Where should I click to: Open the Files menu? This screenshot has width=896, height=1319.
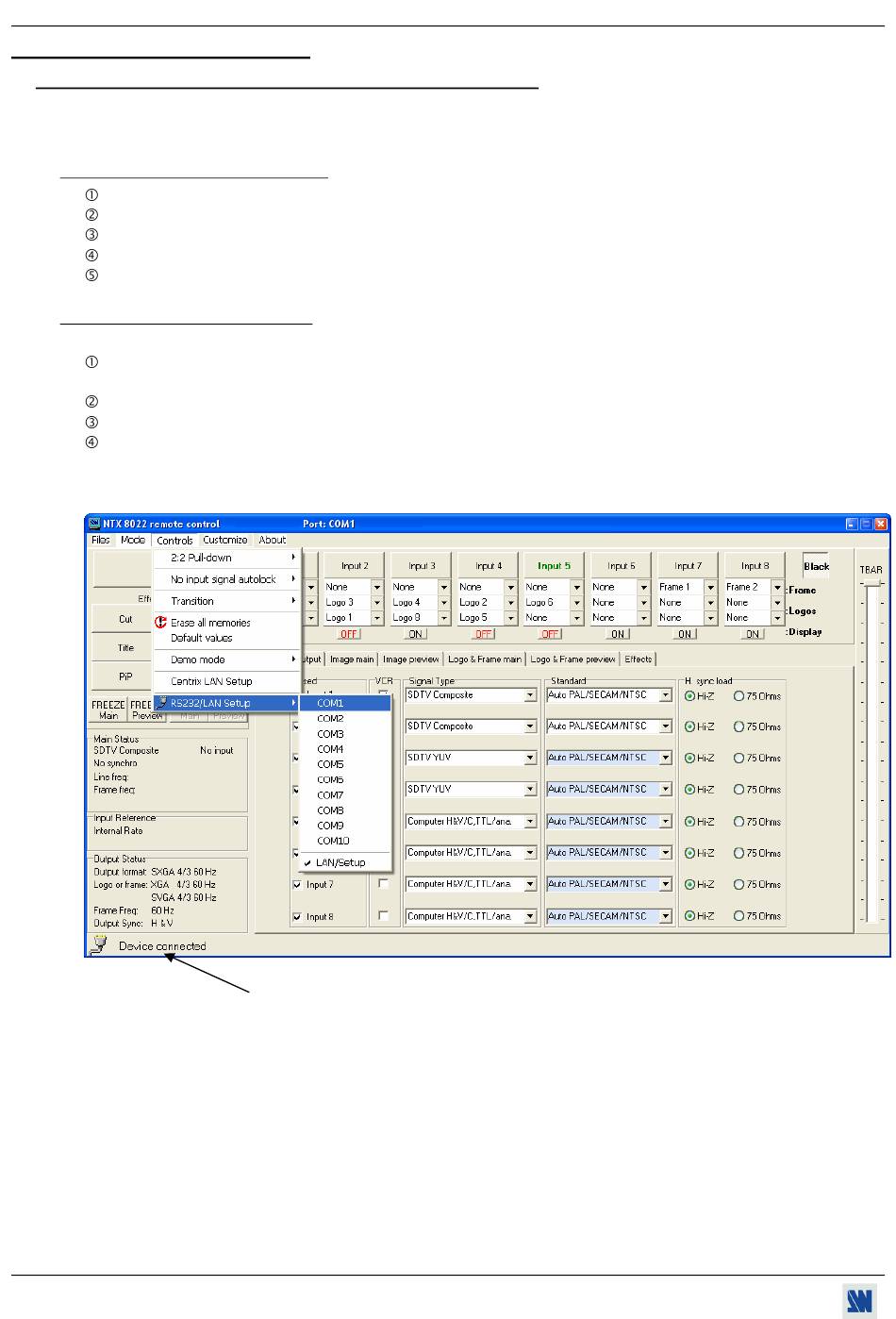pyautogui.click(x=100, y=540)
